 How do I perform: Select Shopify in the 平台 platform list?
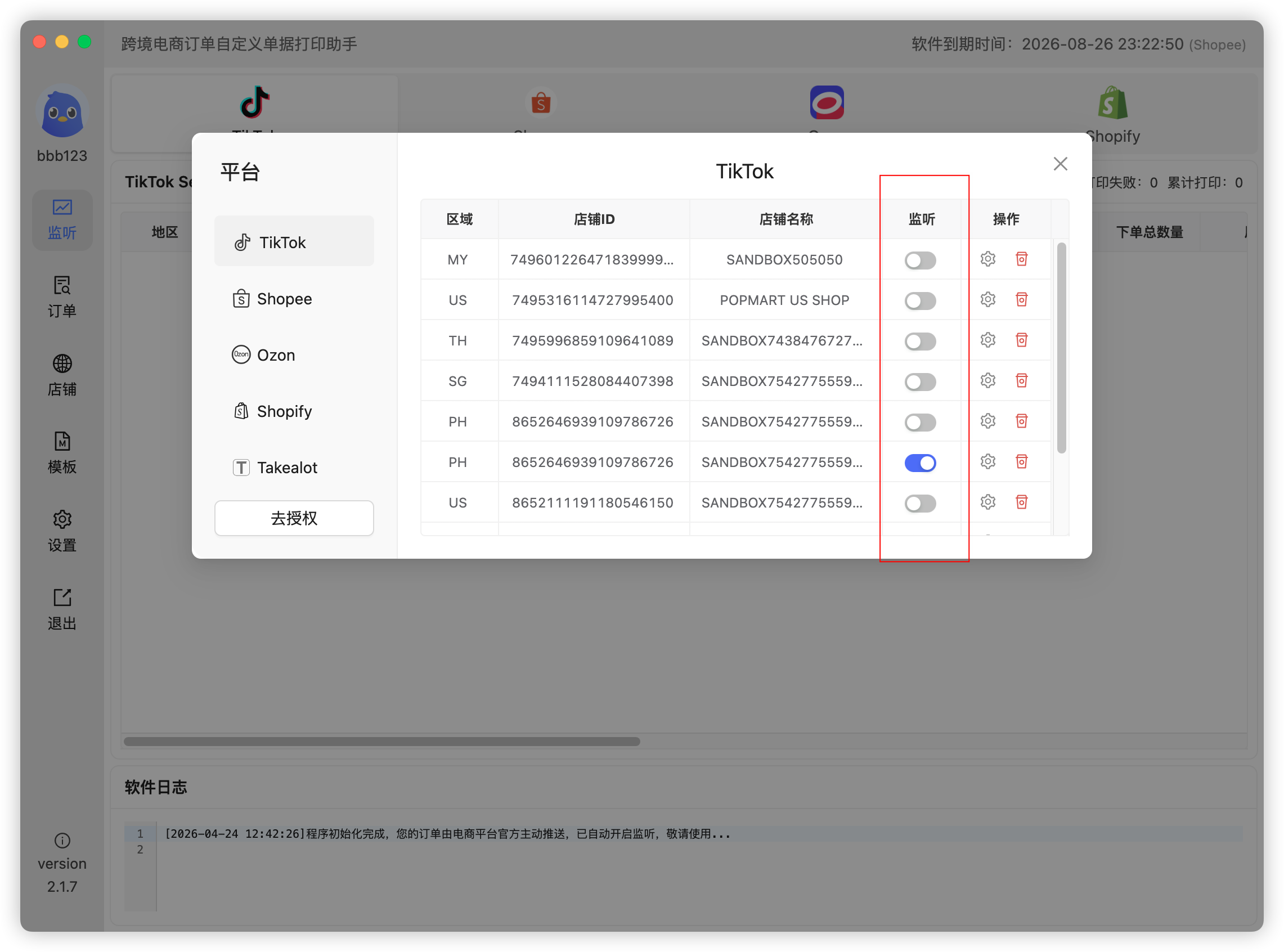(294, 411)
